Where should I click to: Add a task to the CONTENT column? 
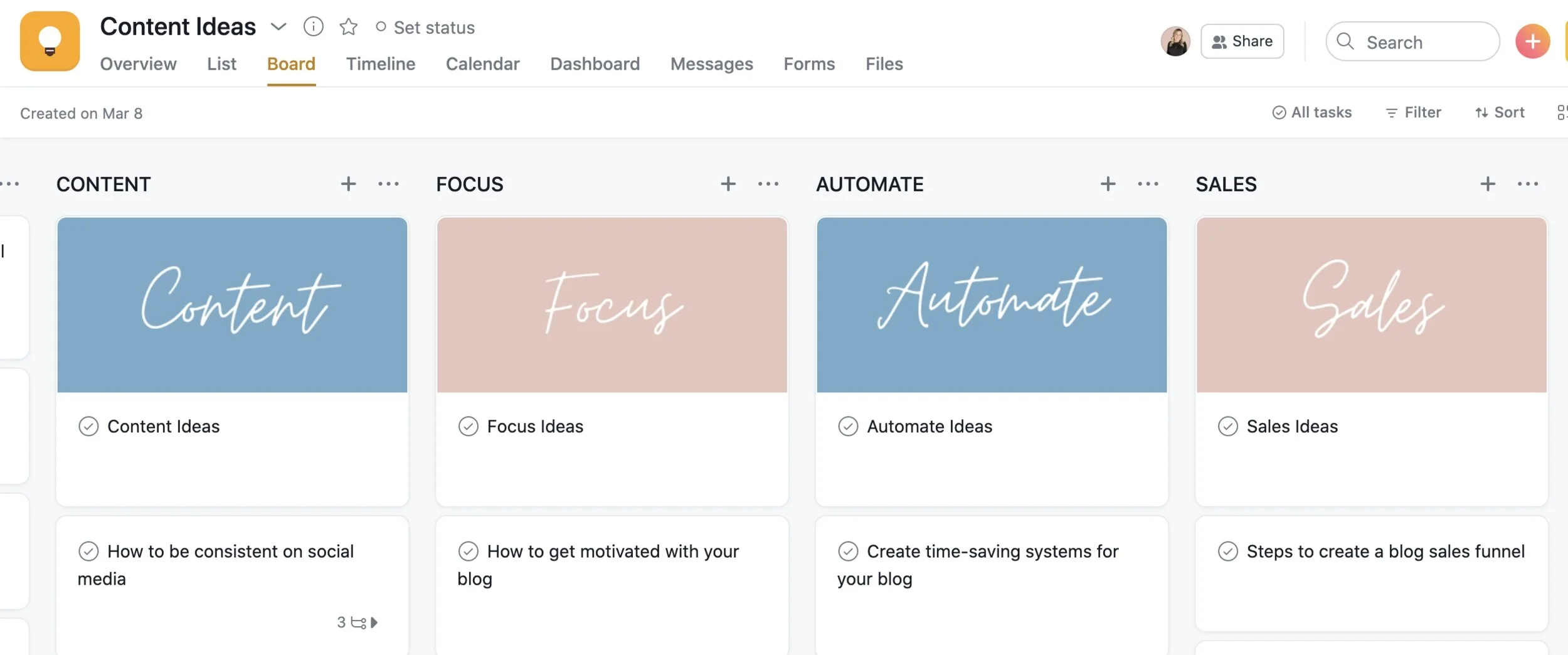[x=348, y=184]
